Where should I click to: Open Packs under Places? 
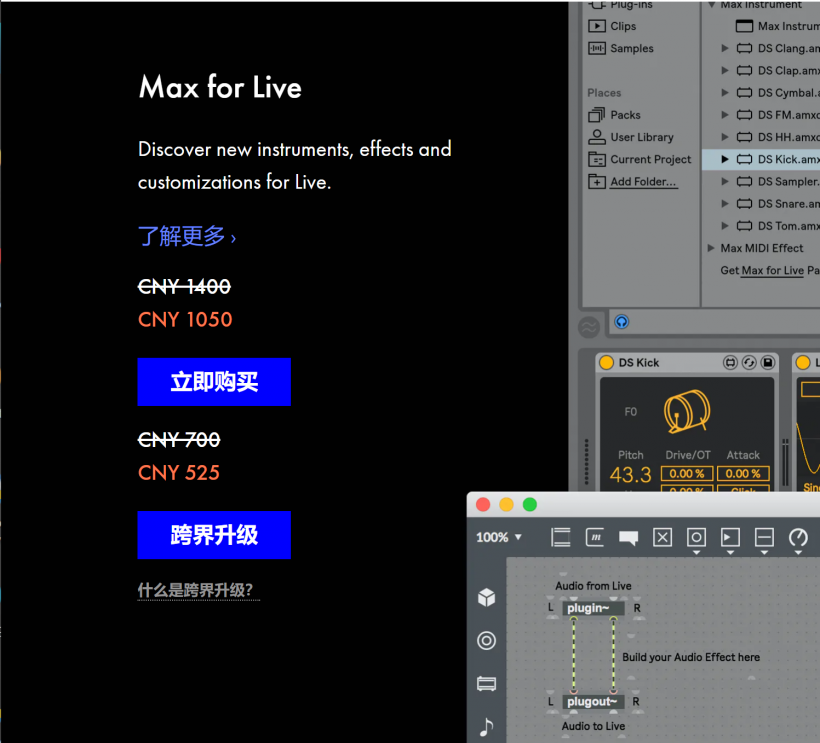pos(625,115)
